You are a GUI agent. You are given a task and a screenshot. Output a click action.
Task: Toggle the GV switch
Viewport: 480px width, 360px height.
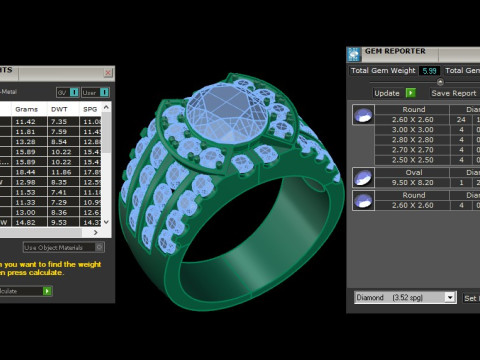(74, 92)
